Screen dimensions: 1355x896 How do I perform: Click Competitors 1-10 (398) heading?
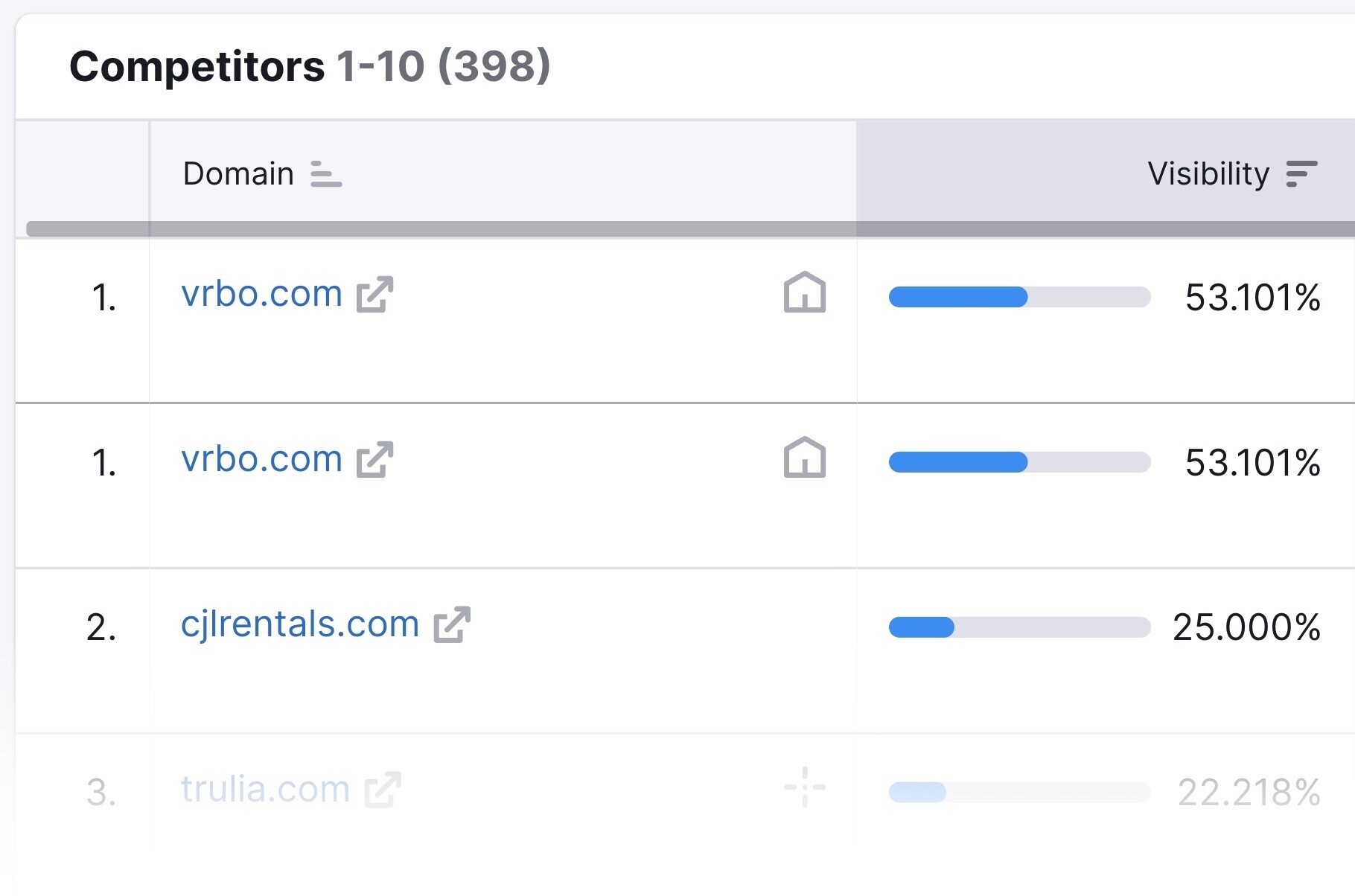click(310, 66)
